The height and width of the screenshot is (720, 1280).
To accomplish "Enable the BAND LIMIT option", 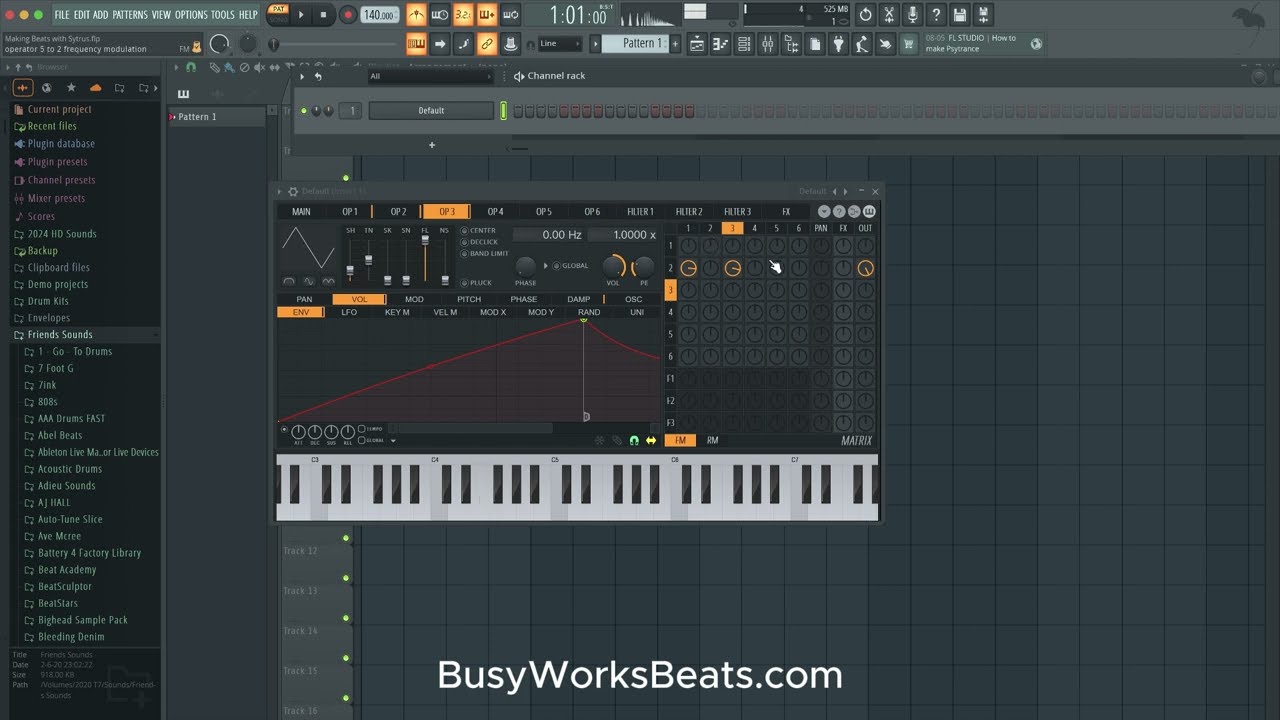I will [x=485, y=254].
